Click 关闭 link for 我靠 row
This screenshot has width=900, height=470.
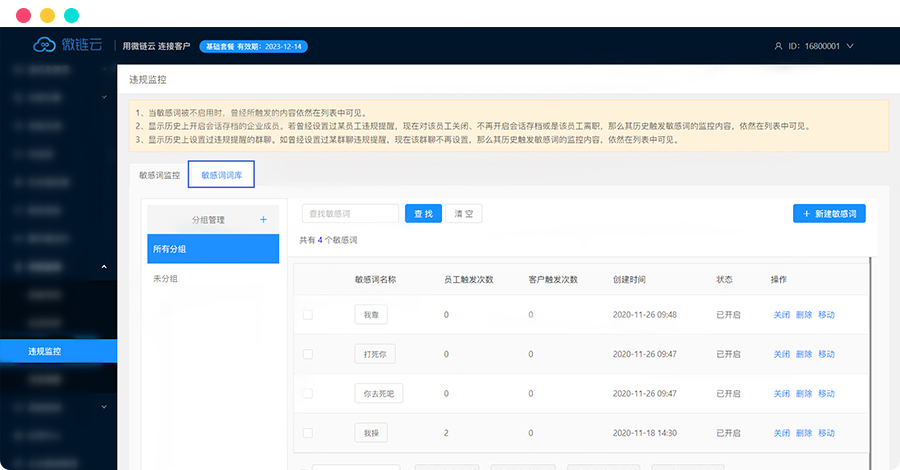(x=781, y=314)
